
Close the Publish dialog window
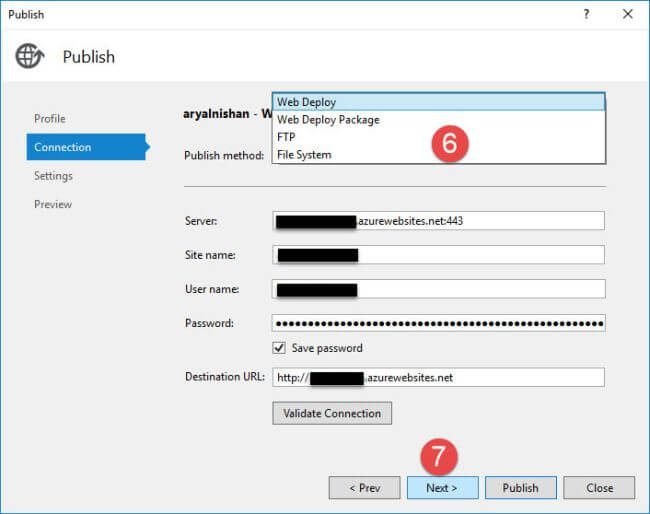pyautogui.click(x=628, y=14)
